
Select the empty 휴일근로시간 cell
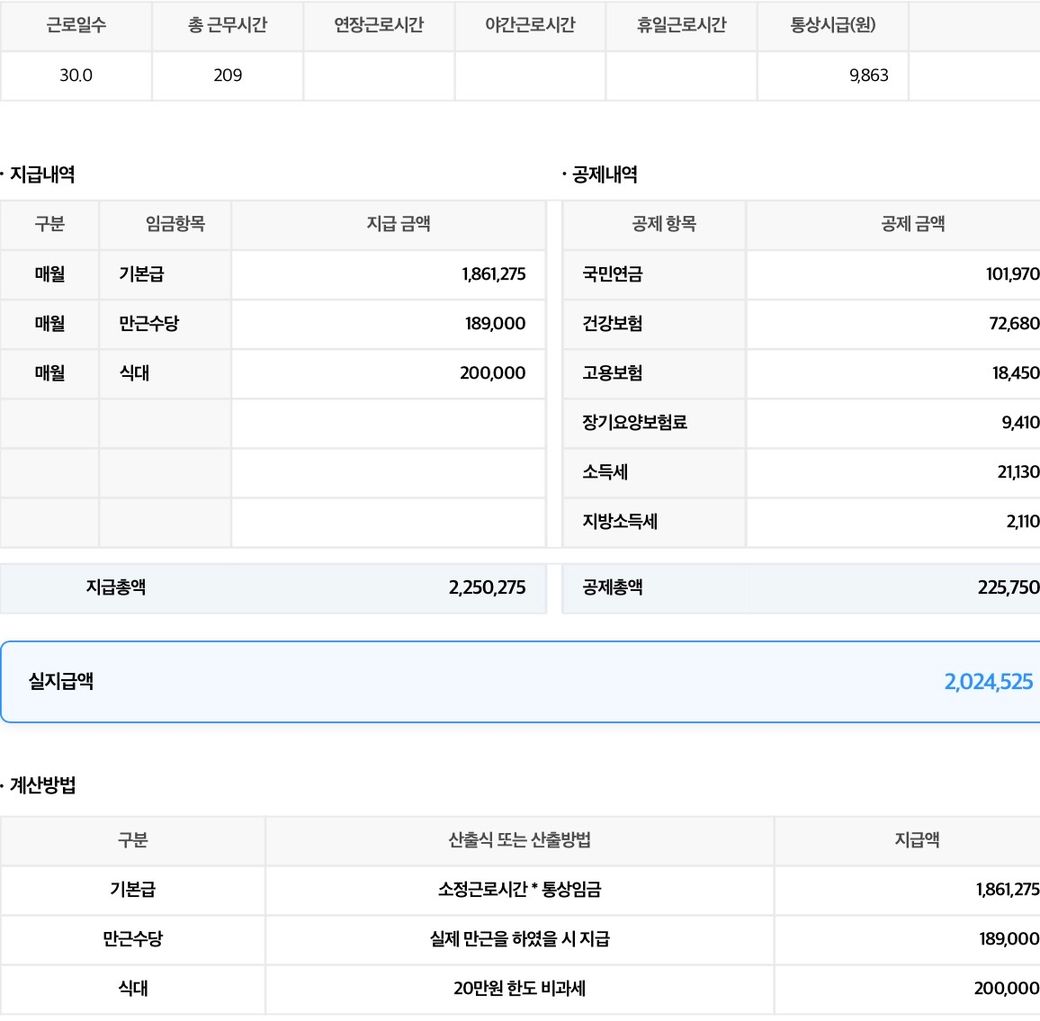click(x=681, y=76)
